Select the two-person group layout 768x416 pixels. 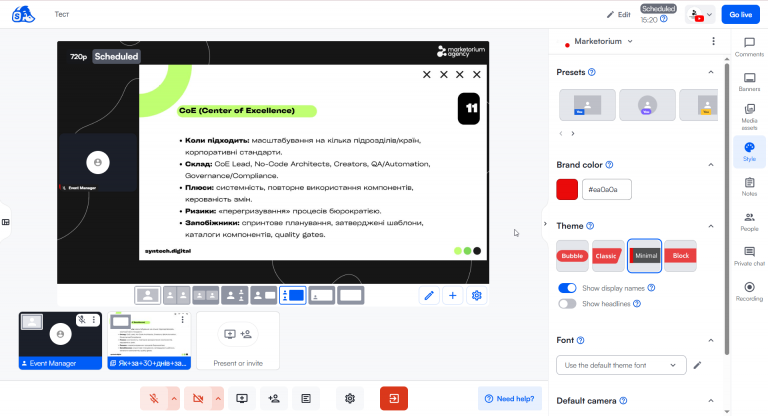206,295
